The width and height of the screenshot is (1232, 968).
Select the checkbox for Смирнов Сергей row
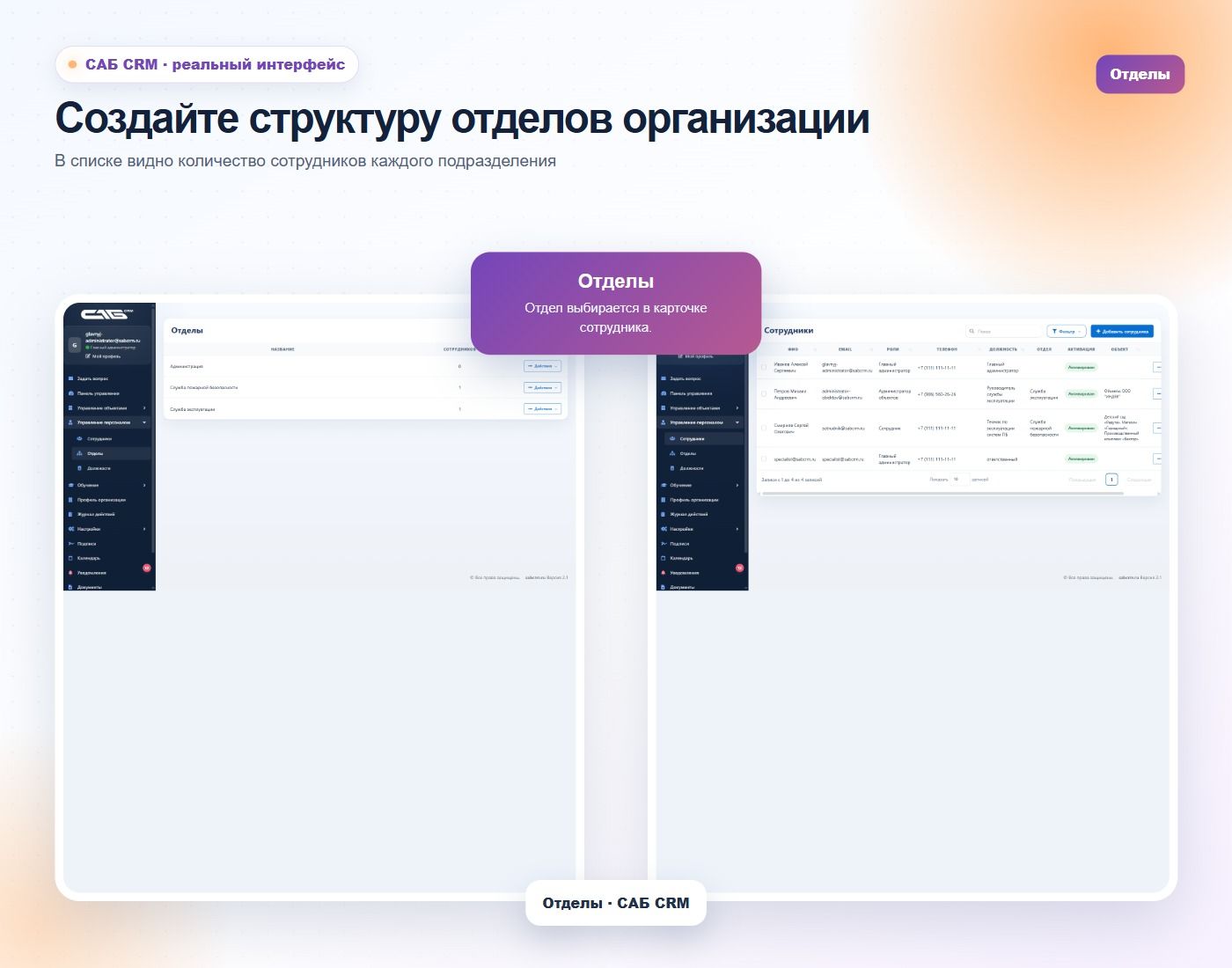[764, 429]
